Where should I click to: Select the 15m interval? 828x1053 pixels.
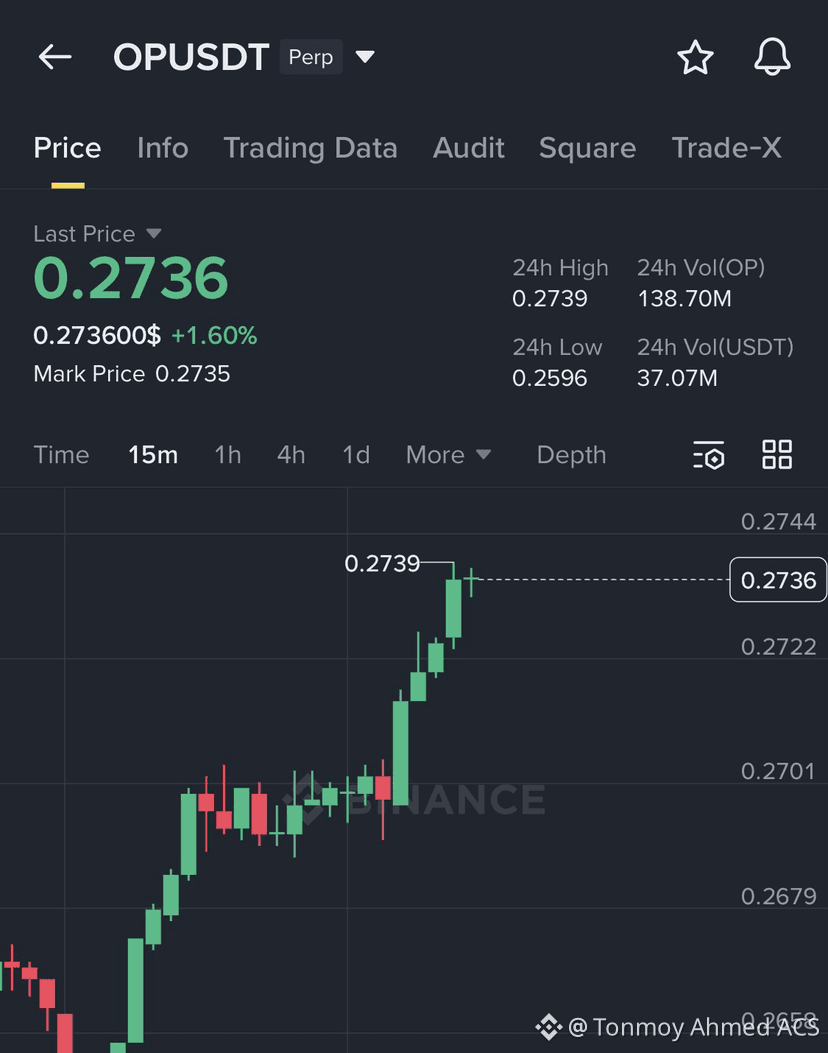coord(153,455)
